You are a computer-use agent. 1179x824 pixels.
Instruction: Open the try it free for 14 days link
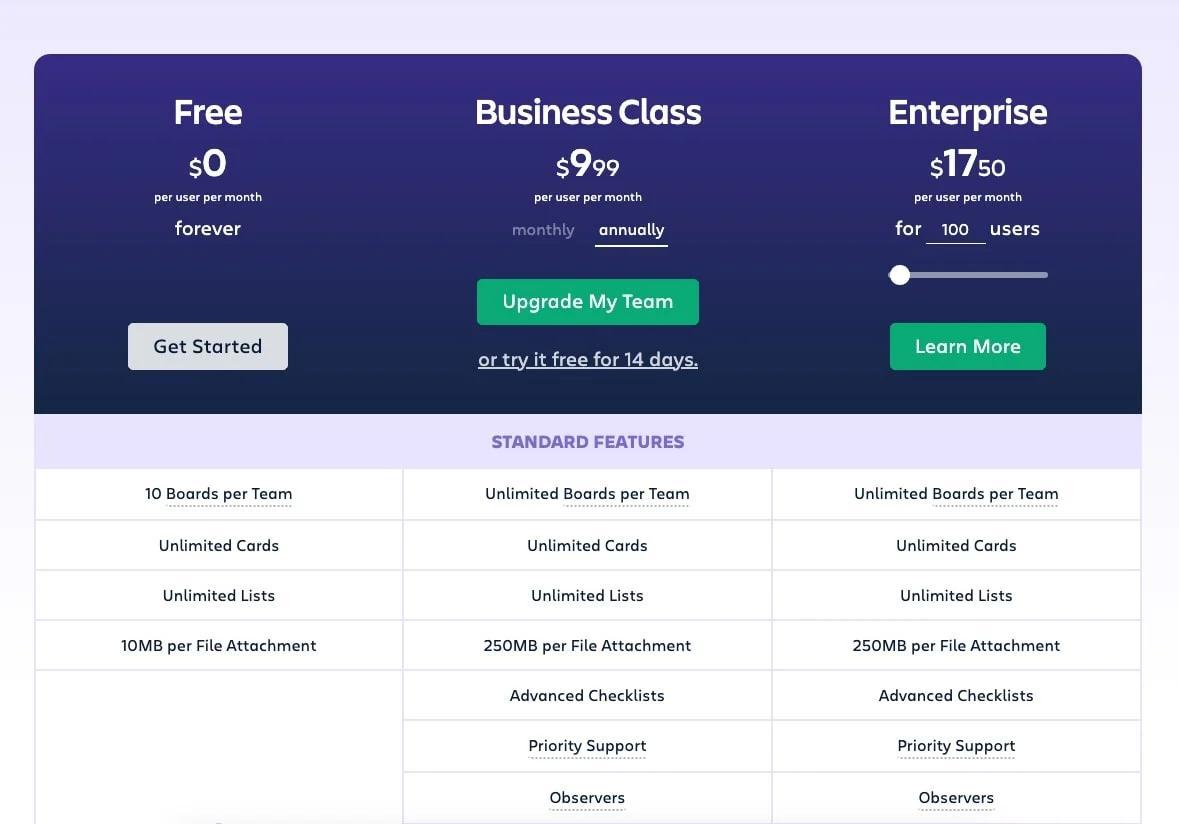tap(588, 360)
